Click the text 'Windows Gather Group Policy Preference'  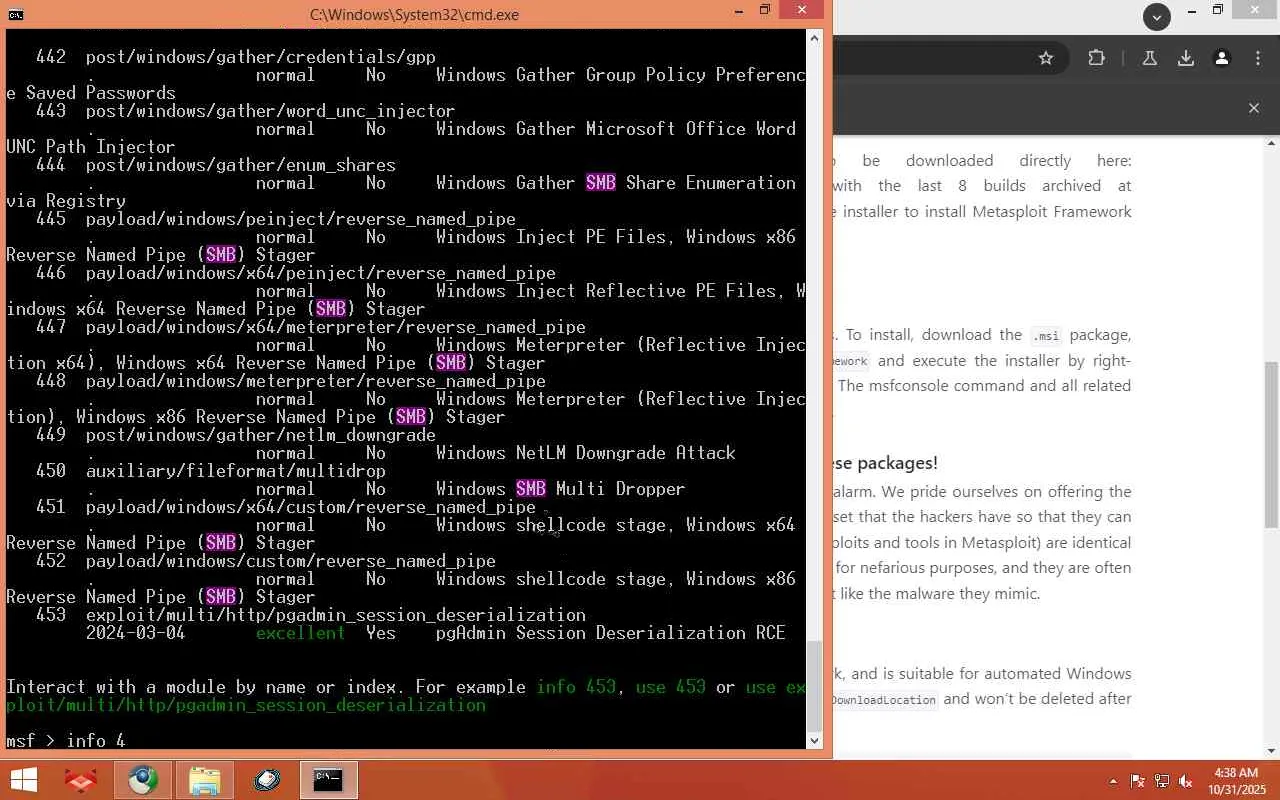coord(621,75)
